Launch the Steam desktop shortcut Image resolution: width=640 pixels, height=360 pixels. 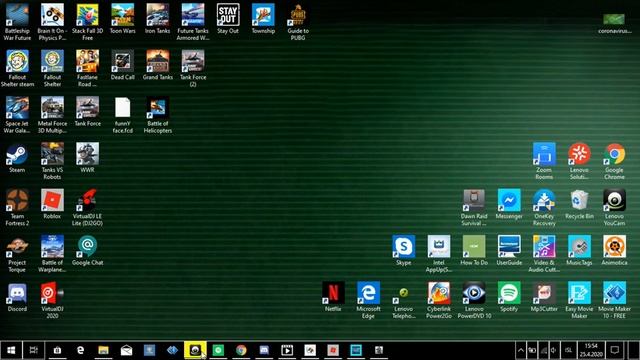click(x=17, y=158)
